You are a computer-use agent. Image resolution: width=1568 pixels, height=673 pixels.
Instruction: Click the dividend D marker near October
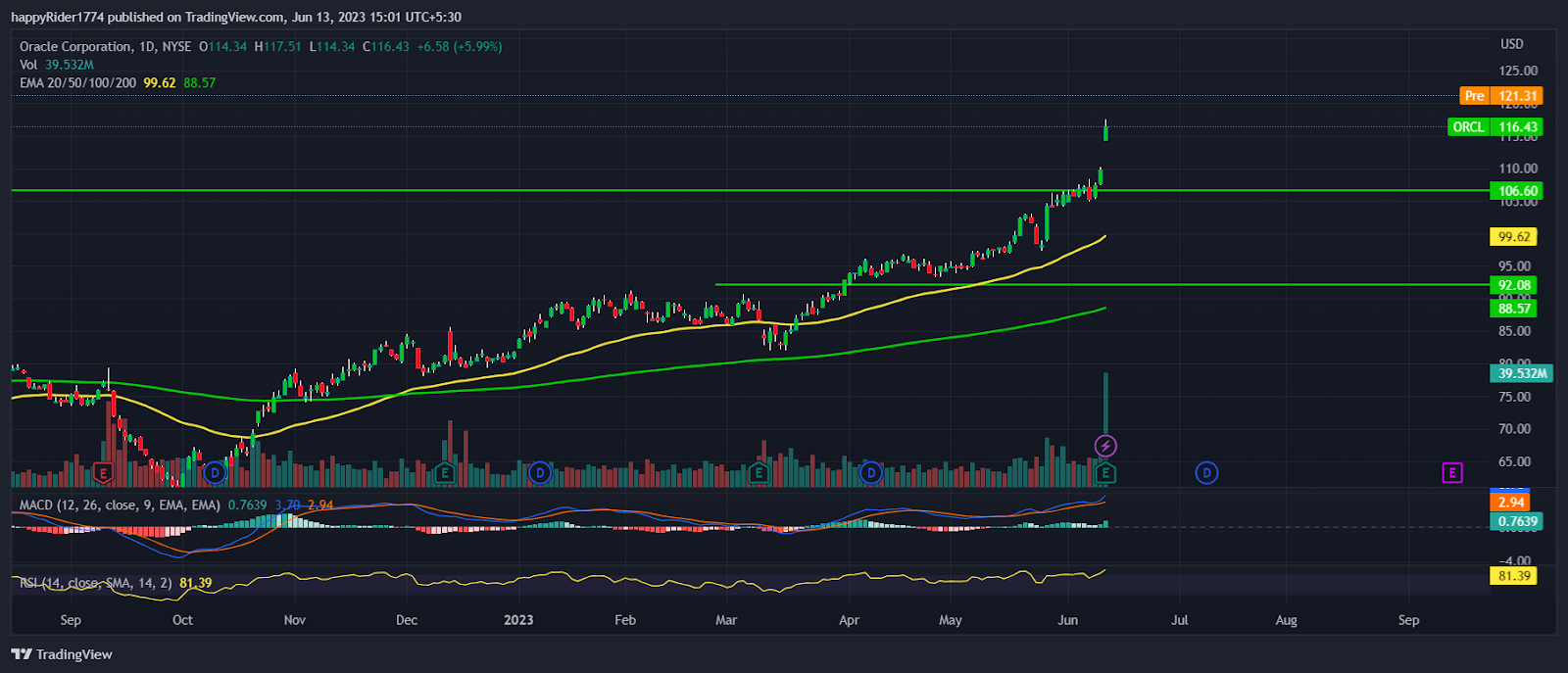pyautogui.click(x=216, y=473)
